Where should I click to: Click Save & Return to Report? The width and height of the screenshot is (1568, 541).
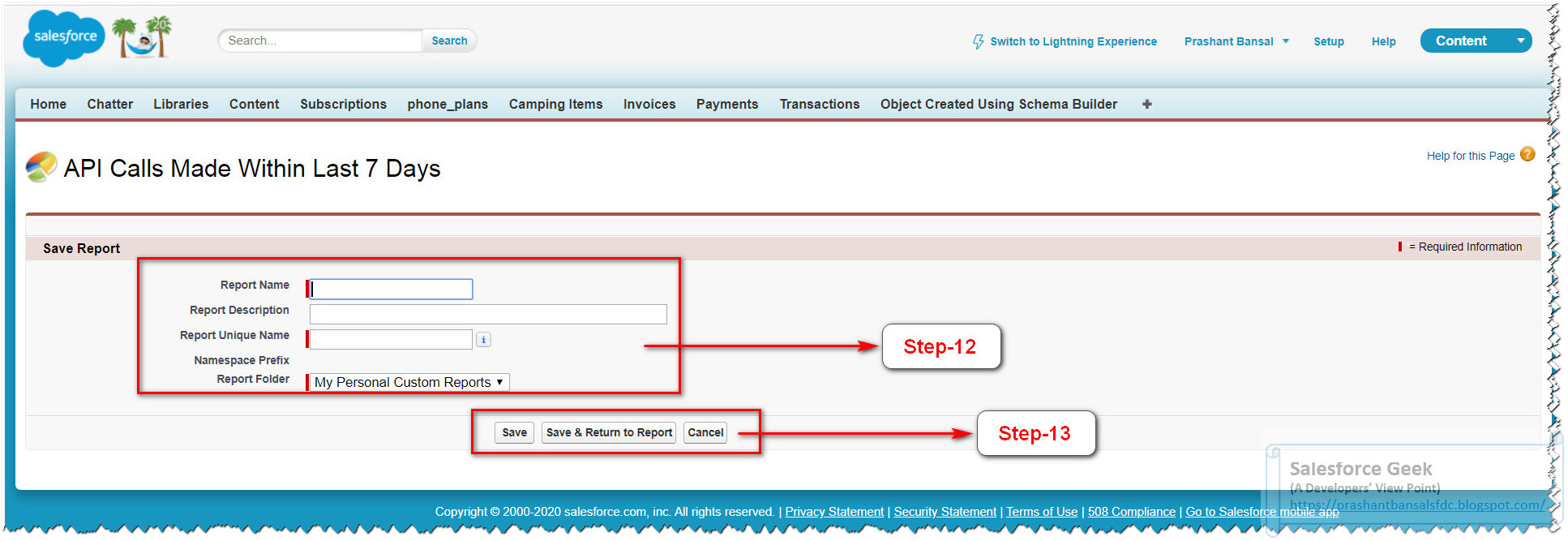click(609, 432)
